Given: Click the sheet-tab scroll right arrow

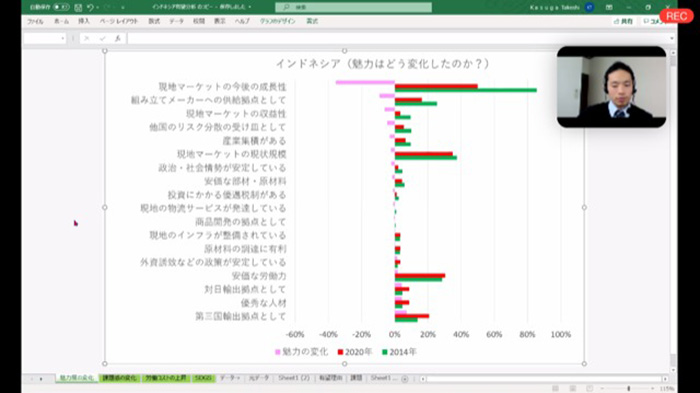Looking at the screenshot, I should [x=41, y=379].
